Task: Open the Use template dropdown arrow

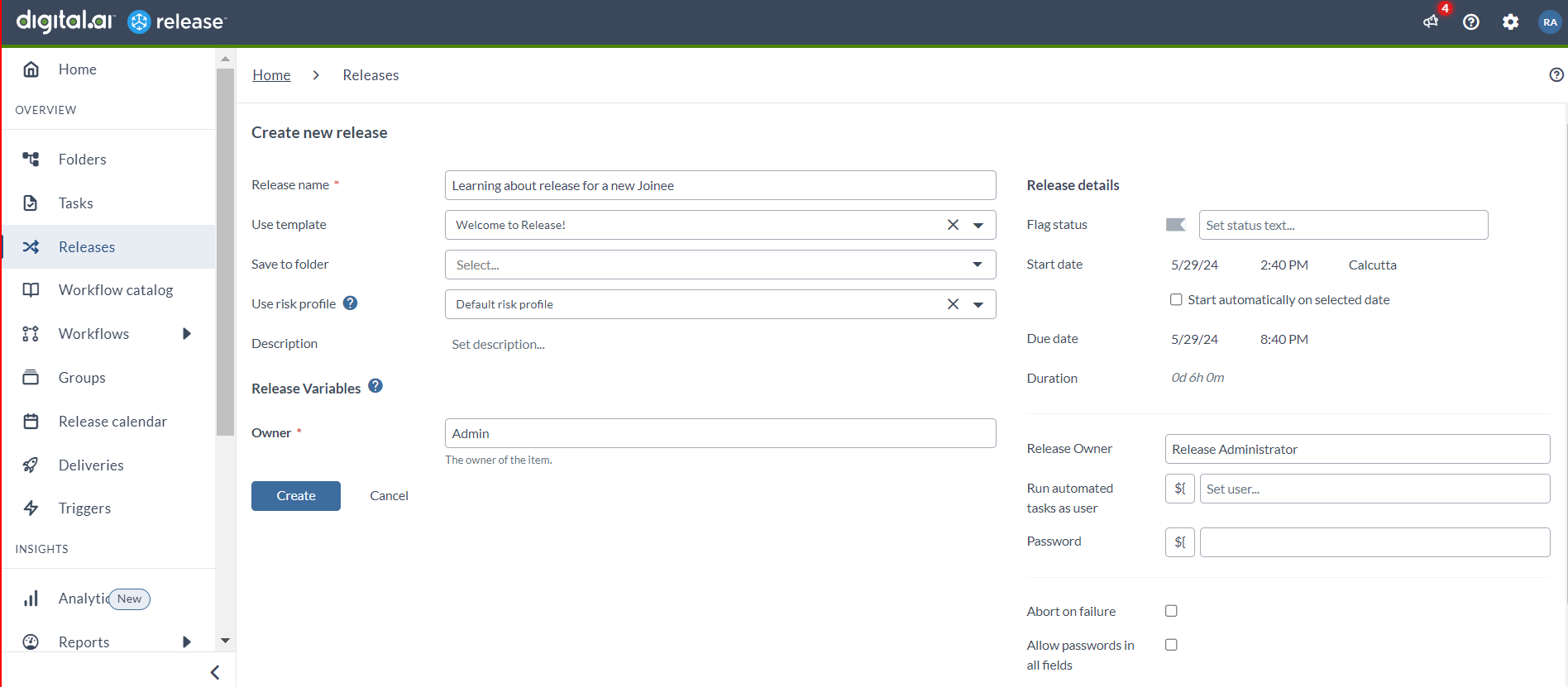Action: 978,225
